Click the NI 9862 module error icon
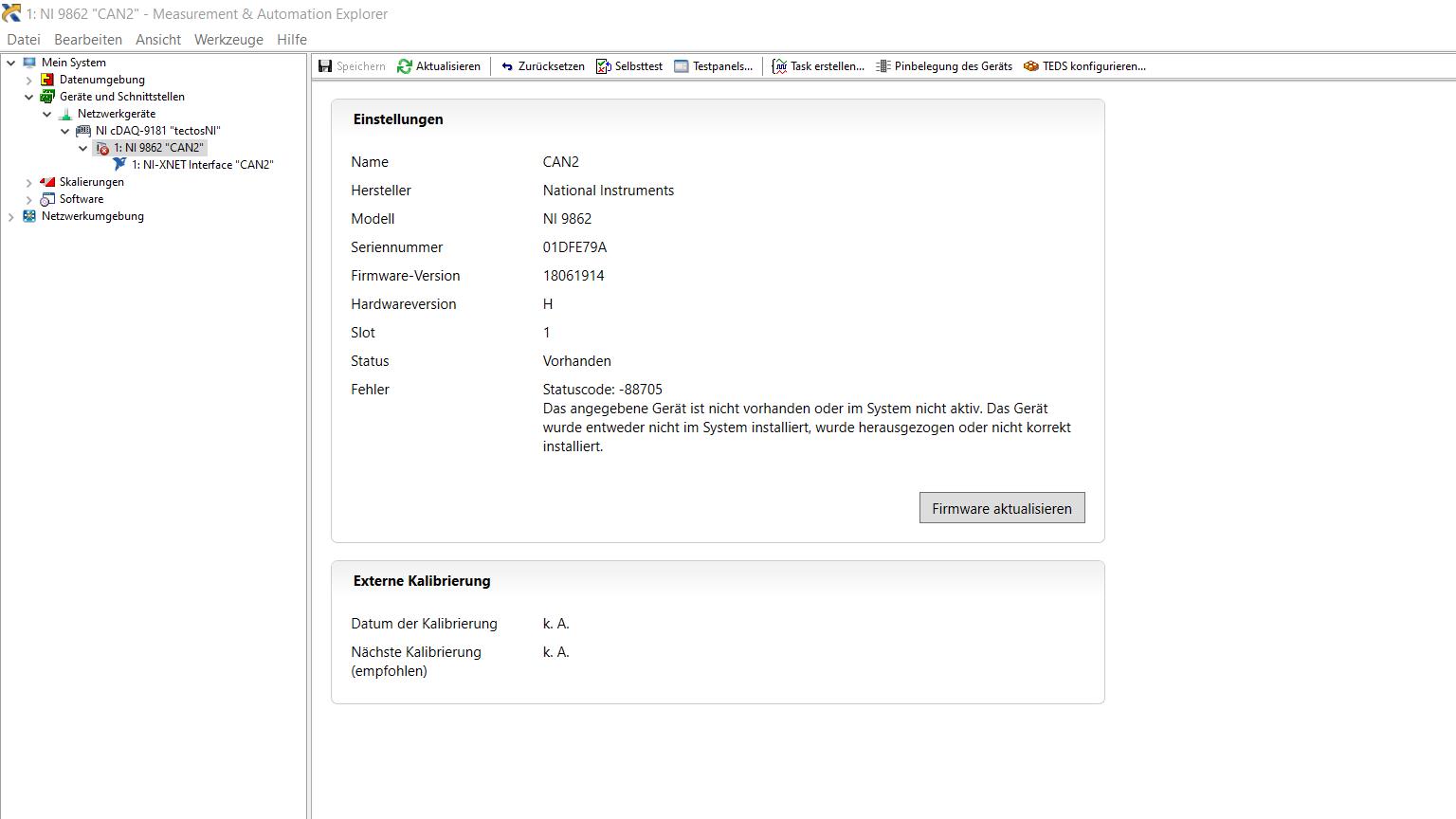The image size is (1456, 819). point(102,148)
